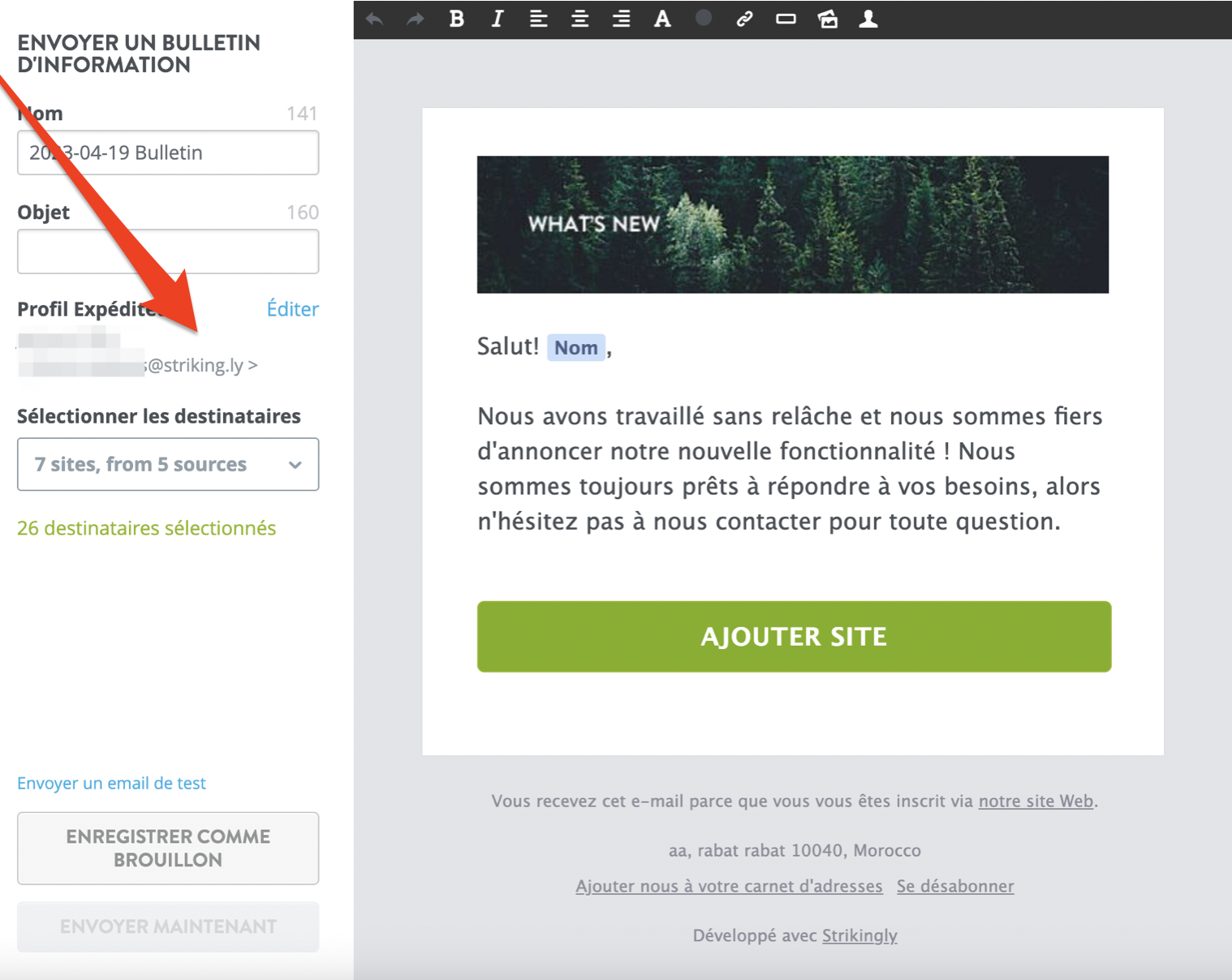Toggle italic text formatting

(498, 19)
